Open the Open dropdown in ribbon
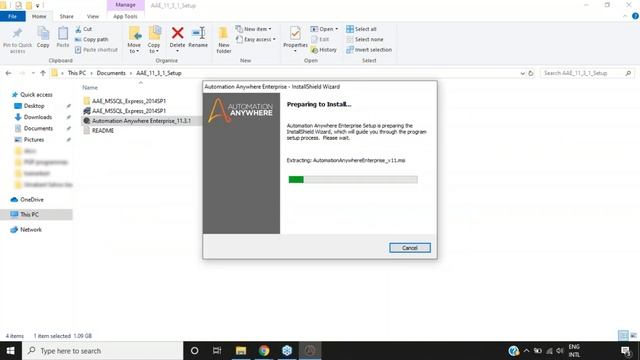This screenshot has width=640, height=360. [x=324, y=29]
